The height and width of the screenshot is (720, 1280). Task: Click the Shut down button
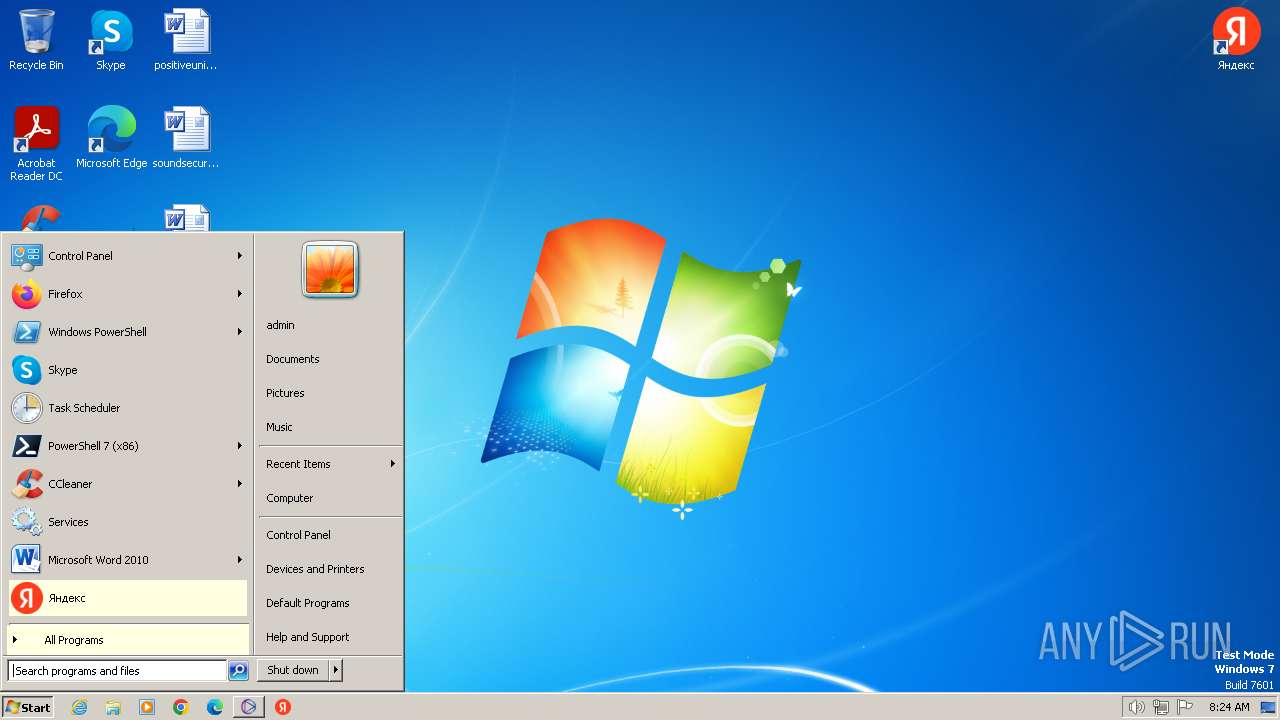click(293, 670)
